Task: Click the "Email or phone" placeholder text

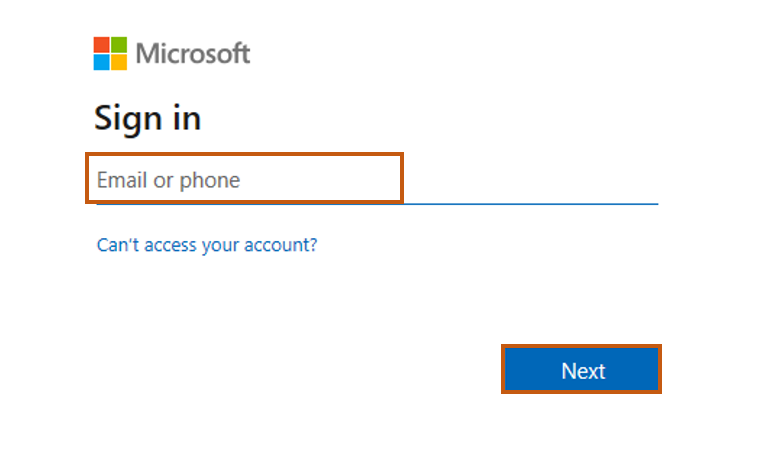Action: 168,181
